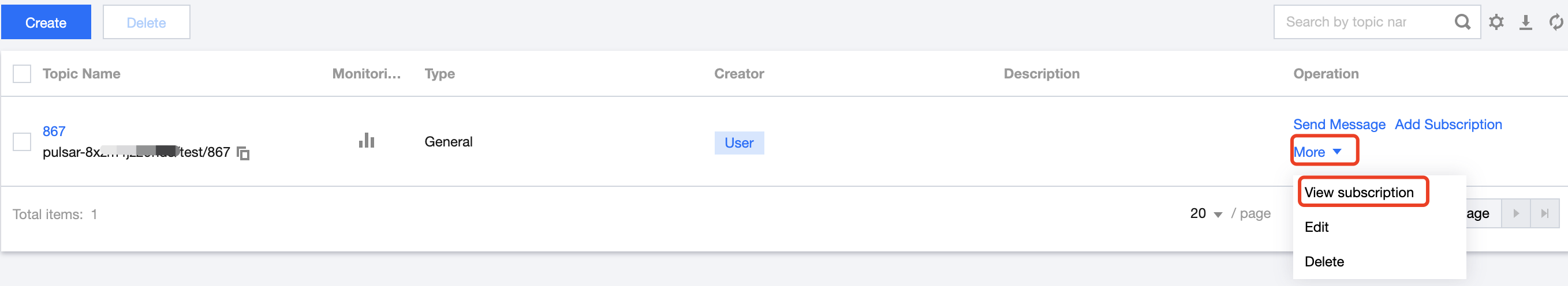The height and width of the screenshot is (286, 1568).
Task: Click the Add Subscription link
Action: point(1448,124)
